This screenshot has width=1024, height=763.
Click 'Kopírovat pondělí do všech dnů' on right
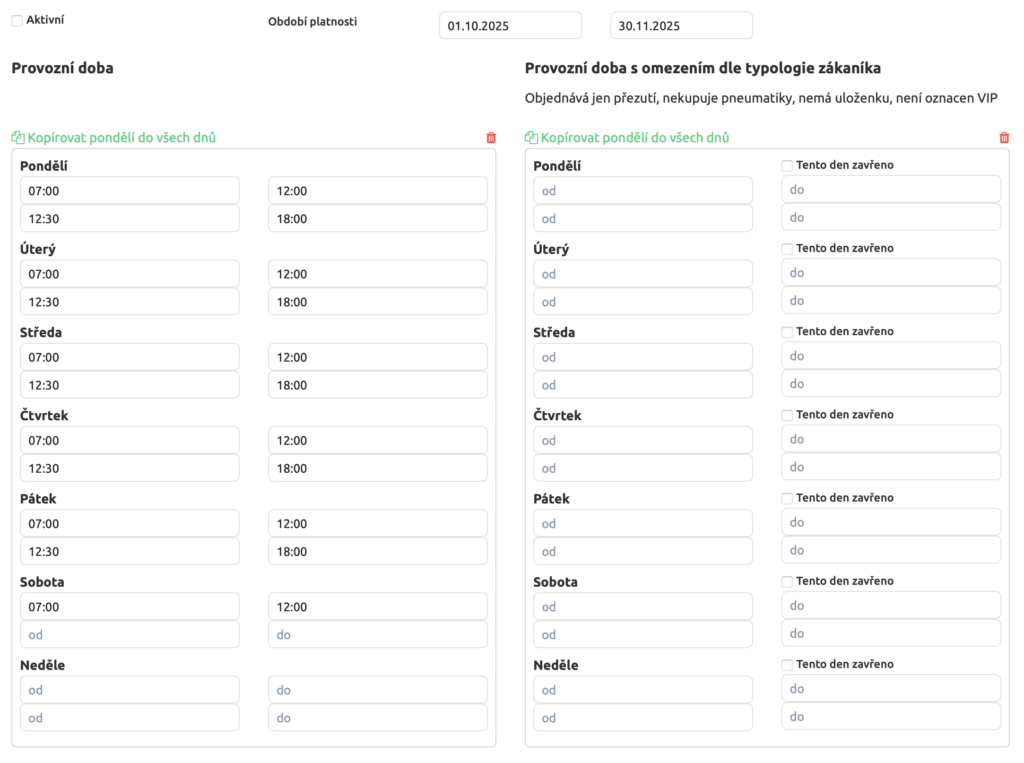point(635,138)
